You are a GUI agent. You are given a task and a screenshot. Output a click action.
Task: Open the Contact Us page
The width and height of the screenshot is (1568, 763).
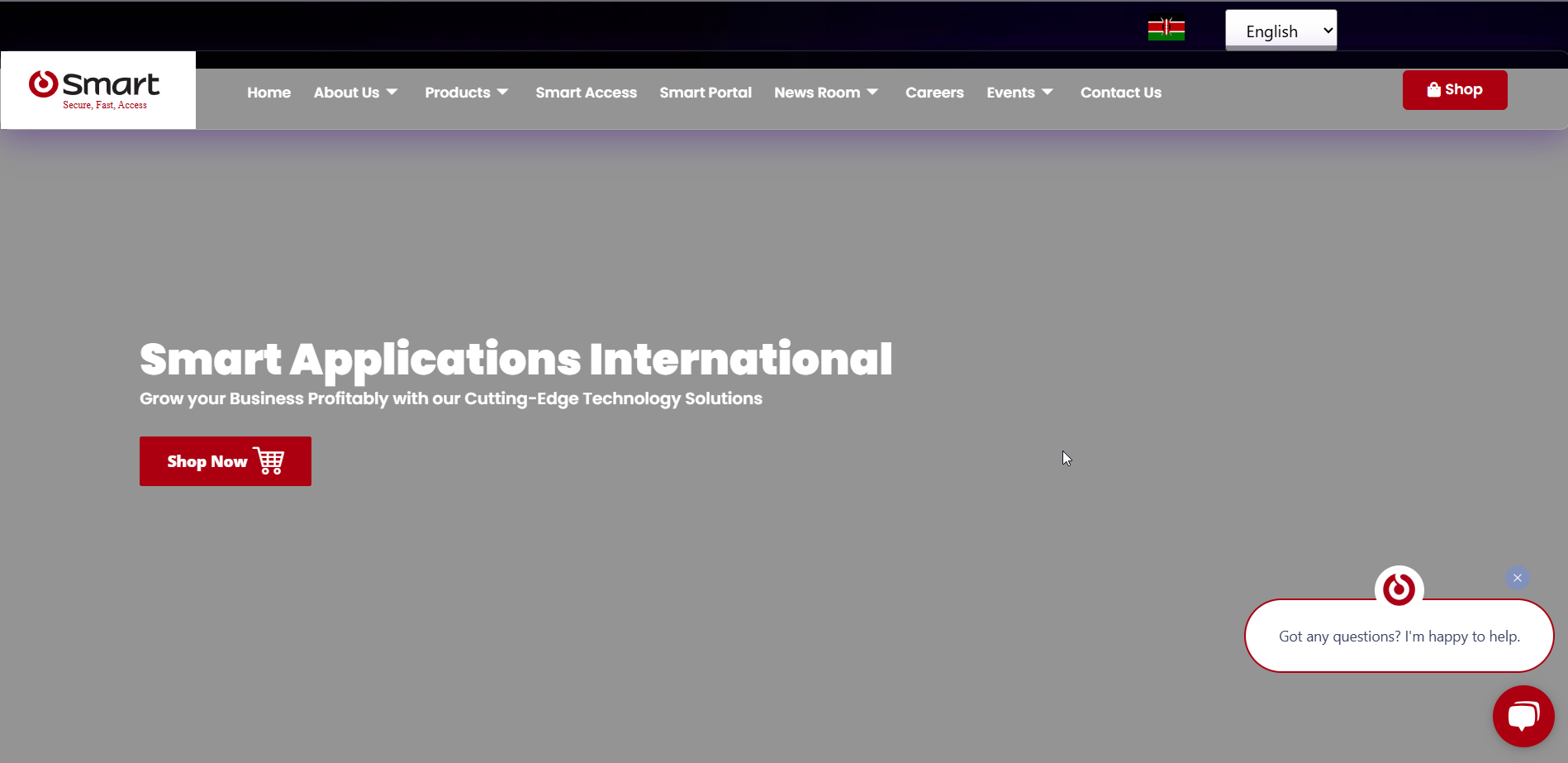pyautogui.click(x=1120, y=93)
